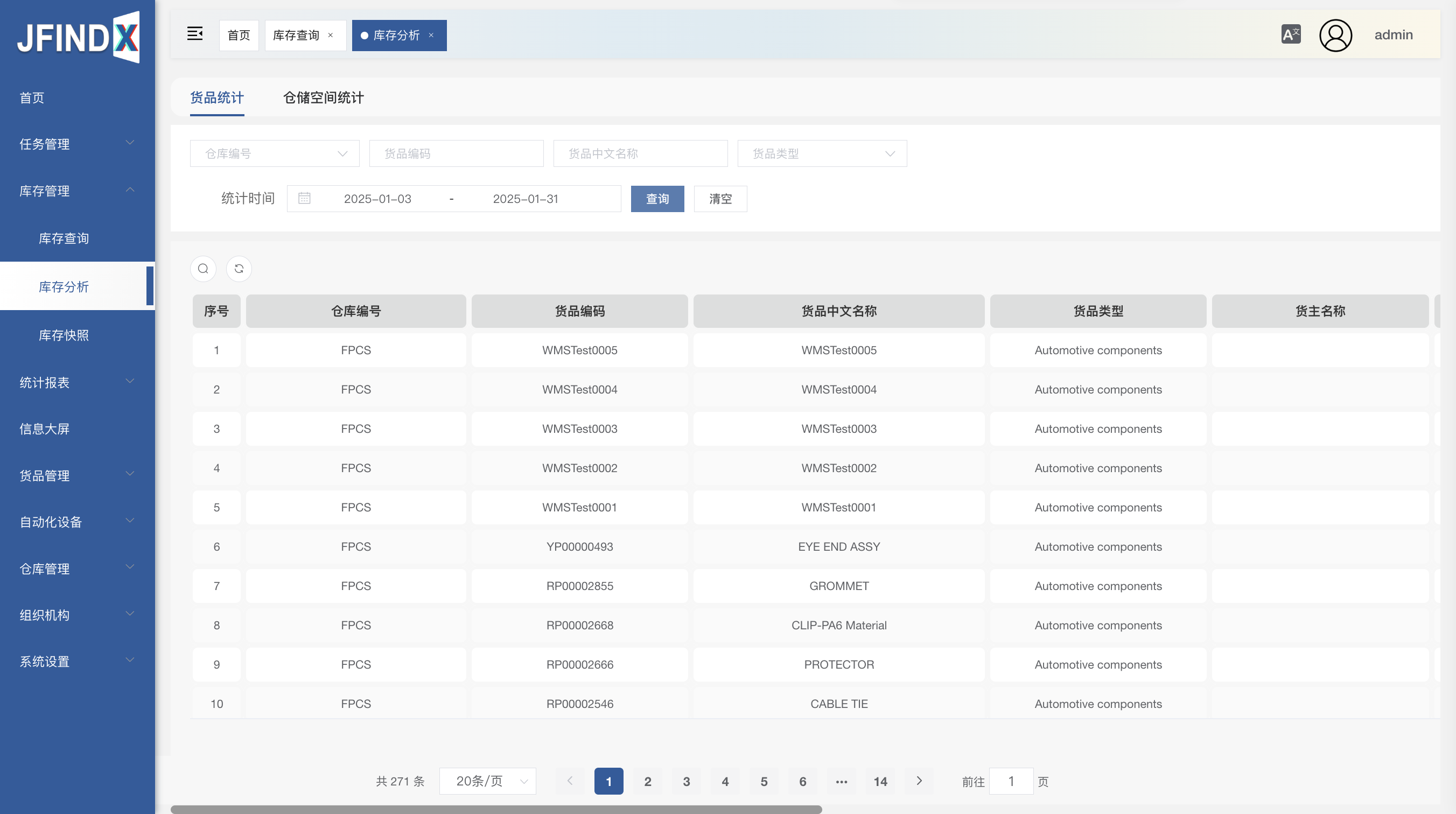Click the 查询 button
1456x814 pixels.
(x=657, y=199)
